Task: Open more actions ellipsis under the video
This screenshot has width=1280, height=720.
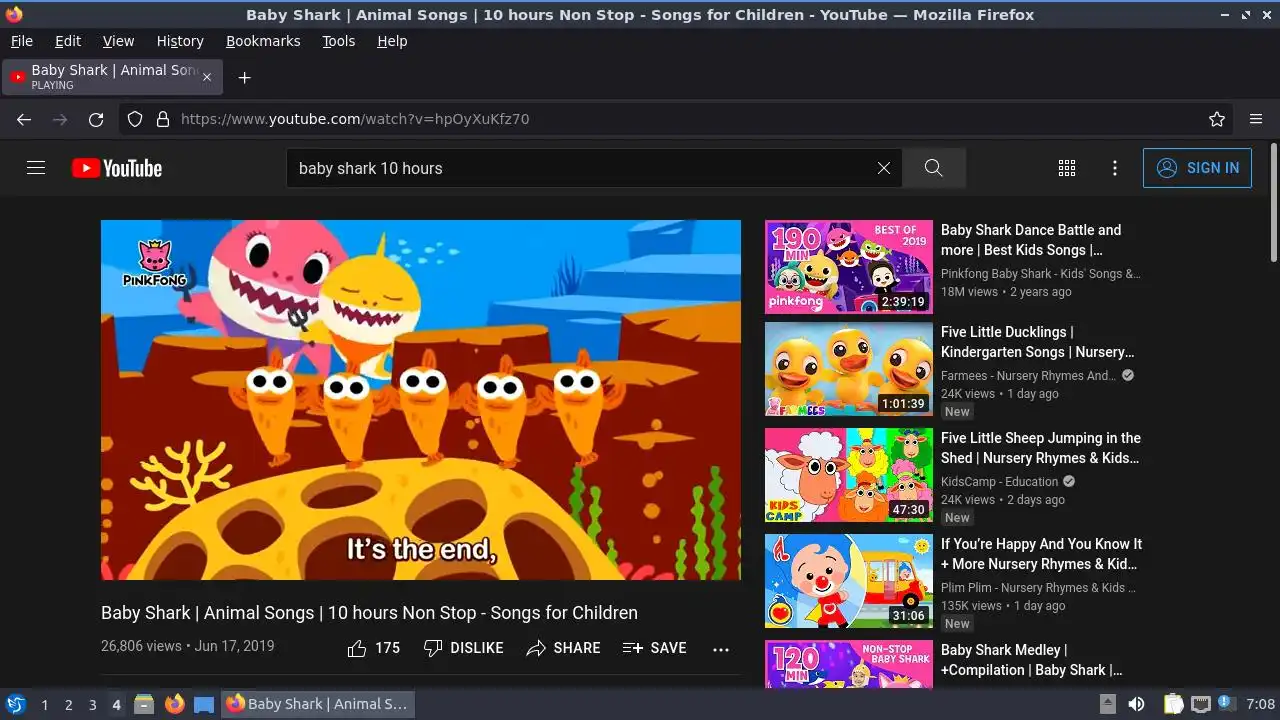Action: click(721, 649)
